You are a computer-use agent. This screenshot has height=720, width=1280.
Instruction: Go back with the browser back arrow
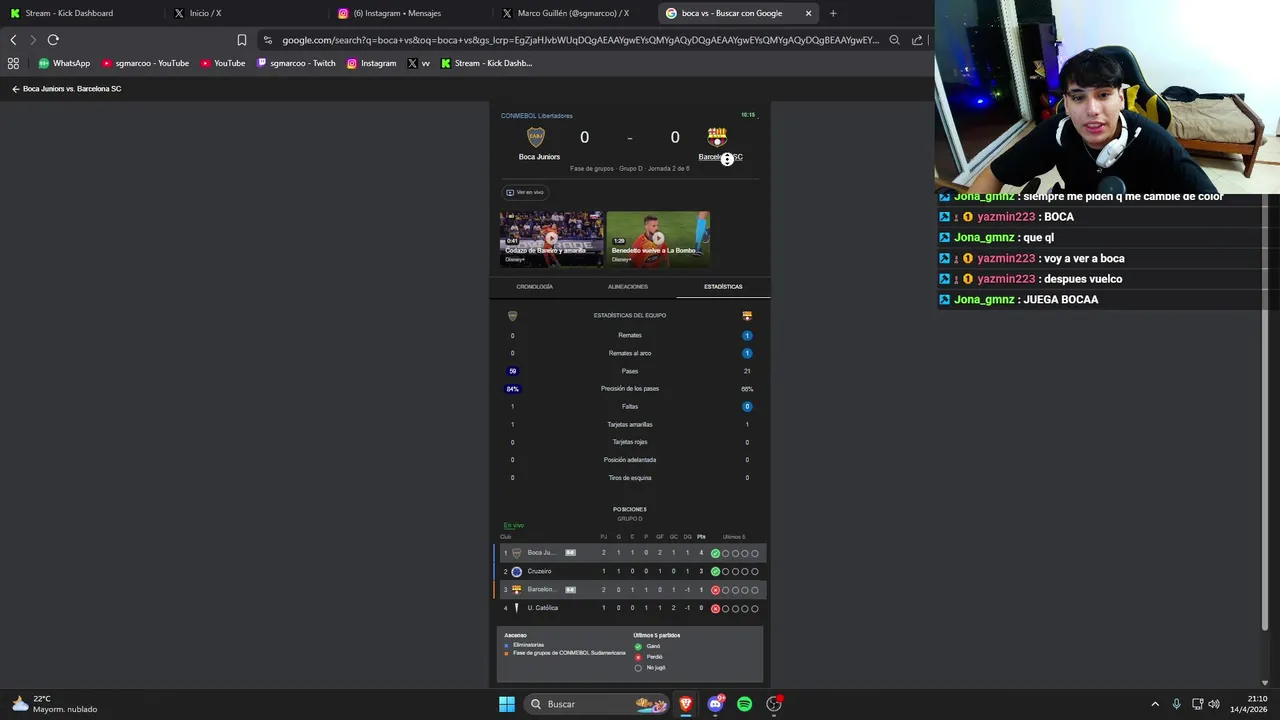(x=13, y=40)
